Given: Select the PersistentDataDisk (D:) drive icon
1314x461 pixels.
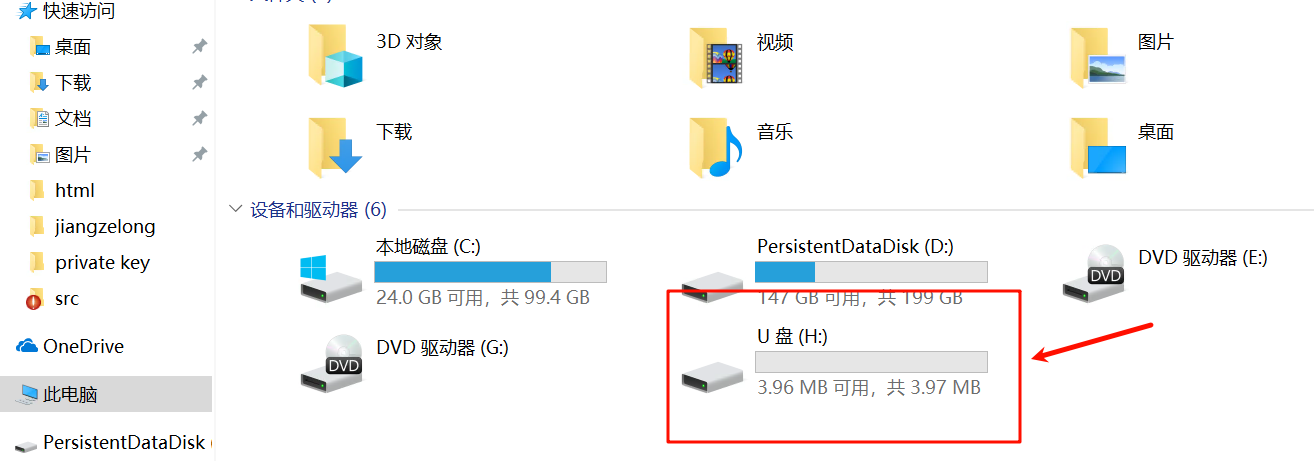Looking at the screenshot, I should 712,285.
